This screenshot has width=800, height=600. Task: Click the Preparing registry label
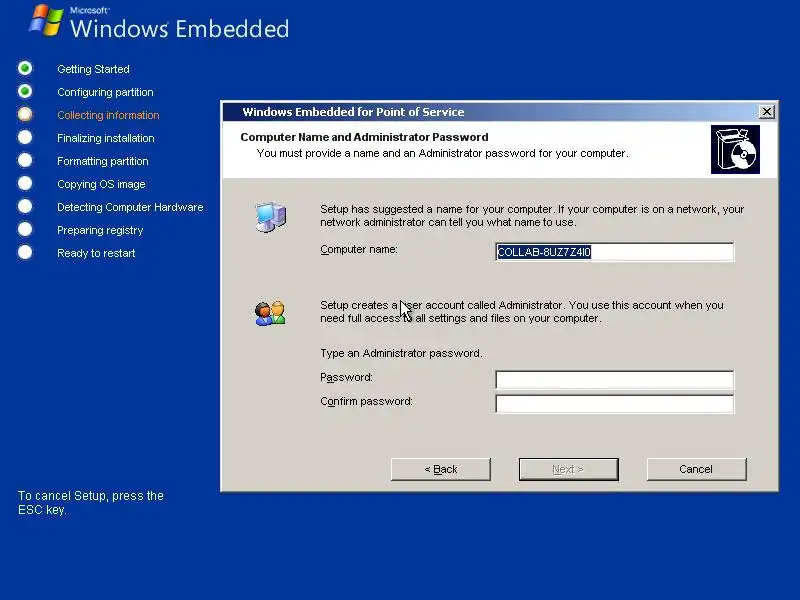pyautogui.click(x=100, y=230)
